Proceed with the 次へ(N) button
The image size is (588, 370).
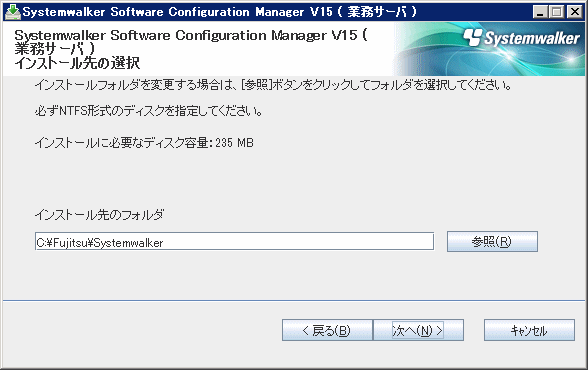(x=418, y=330)
